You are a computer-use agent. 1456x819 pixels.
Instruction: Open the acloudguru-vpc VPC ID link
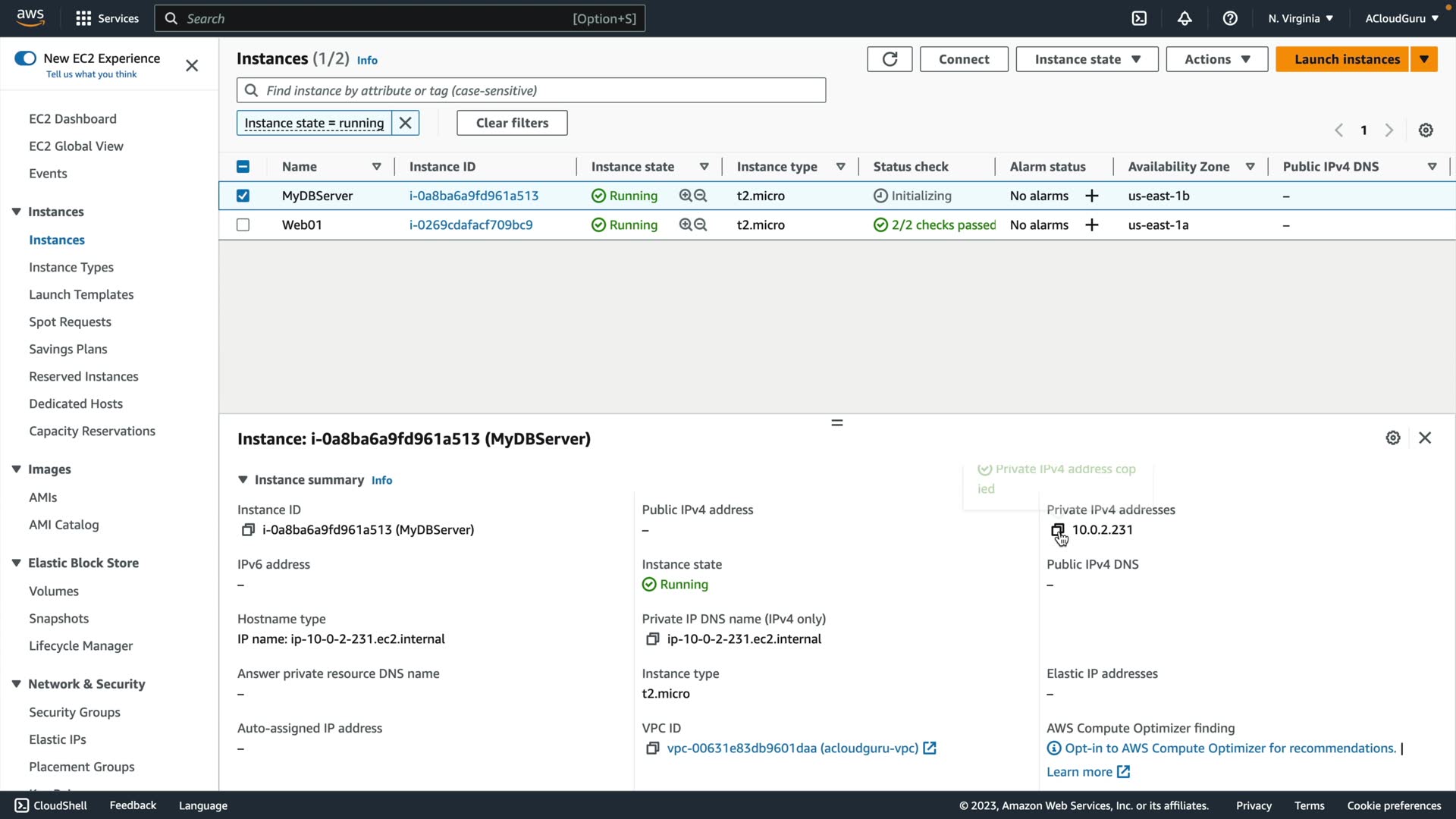(x=792, y=748)
